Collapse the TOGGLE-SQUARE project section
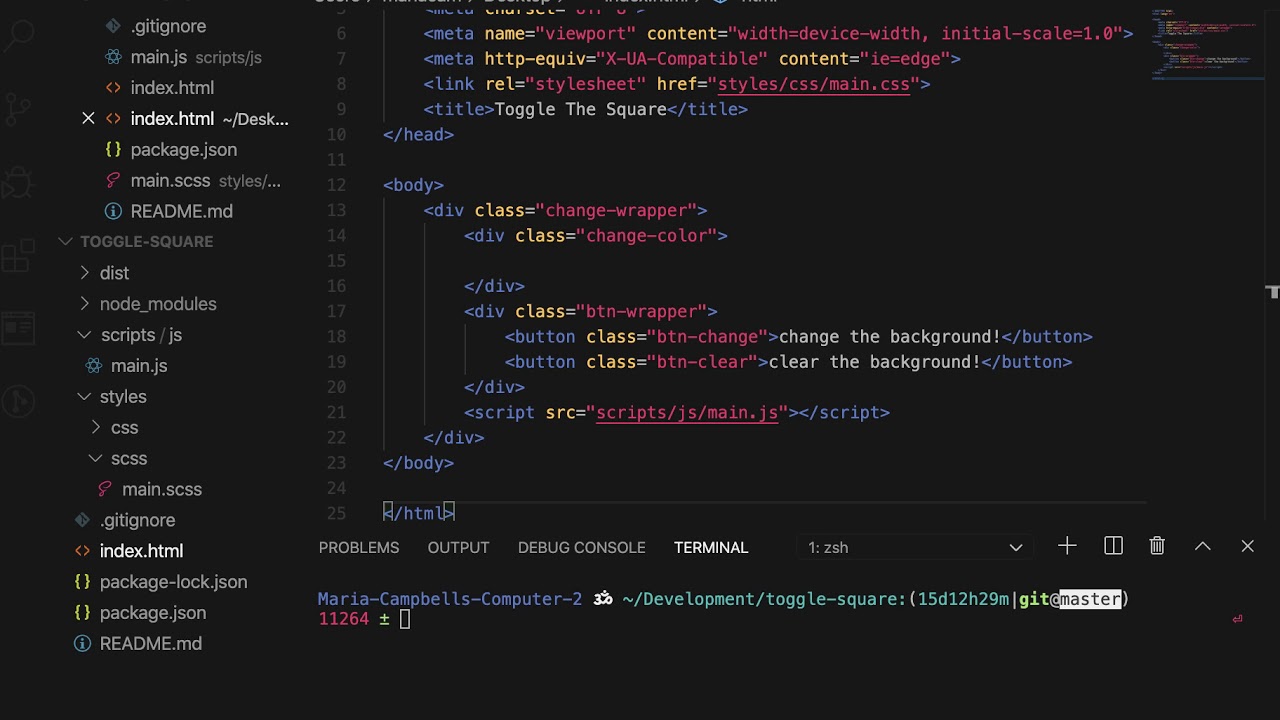Image resolution: width=1280 pixels, height=720 pixels. click(x=65, y=242)
